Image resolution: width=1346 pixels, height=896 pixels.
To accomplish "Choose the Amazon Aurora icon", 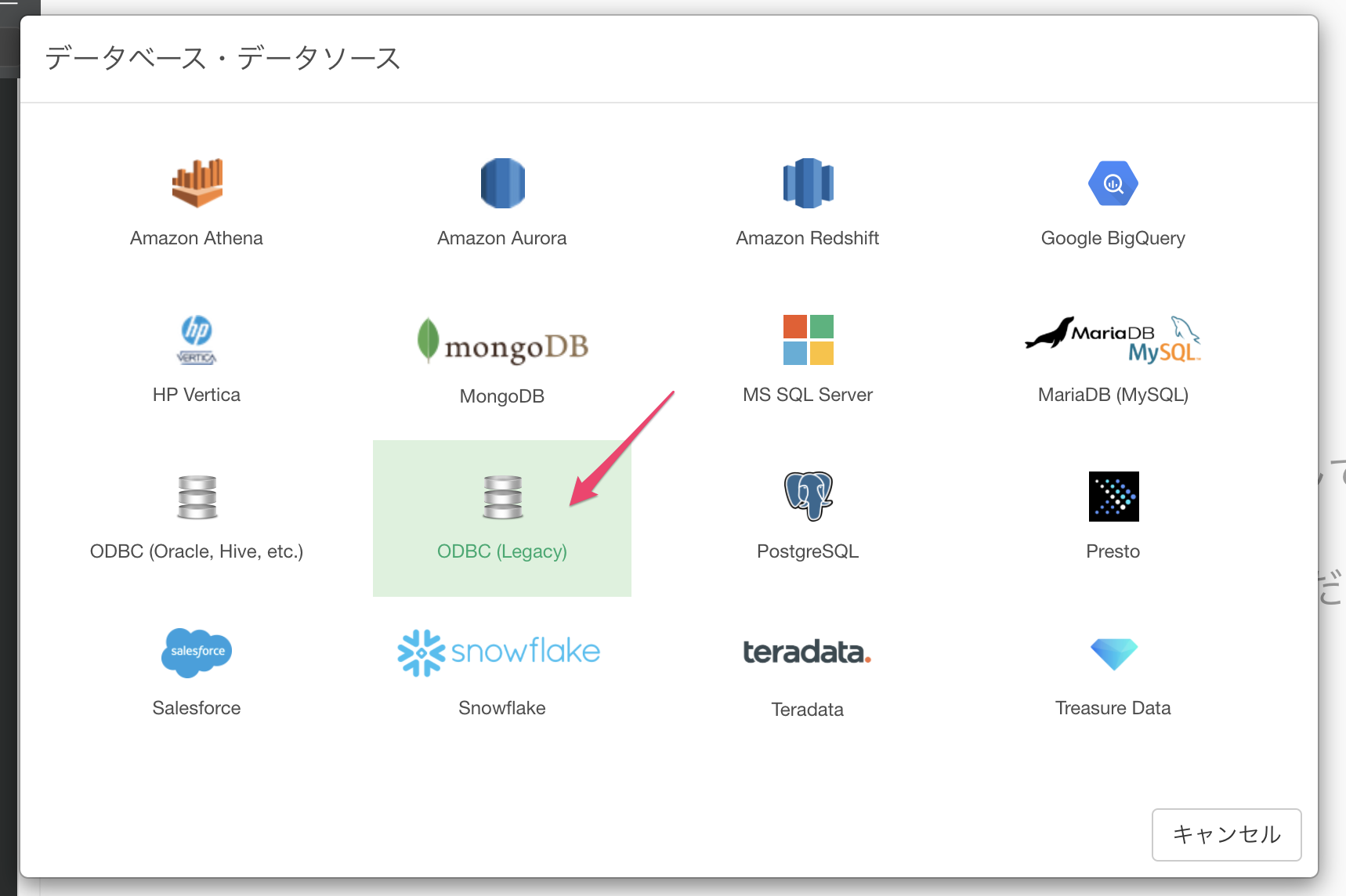I will 502,183.
